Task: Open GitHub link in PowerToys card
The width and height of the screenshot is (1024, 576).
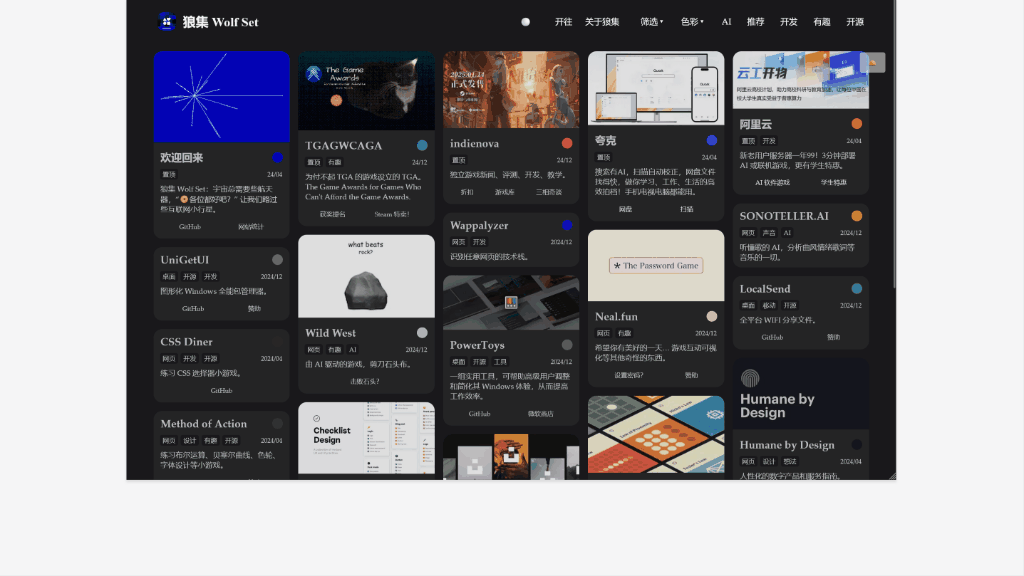Action: coord(479,414)
